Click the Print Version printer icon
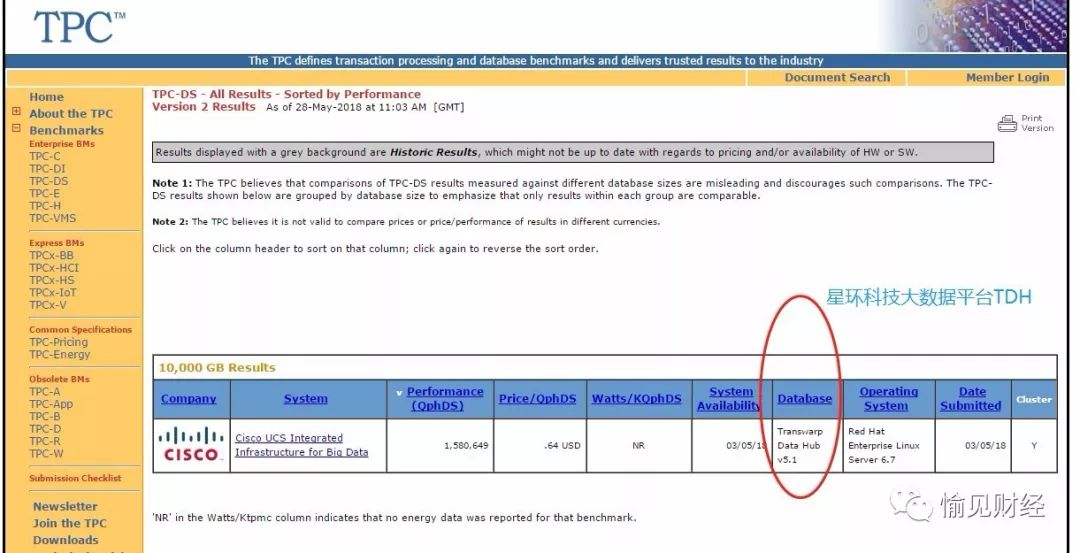The height and width of the screenshot is (553, 1080). (1007, 123)
